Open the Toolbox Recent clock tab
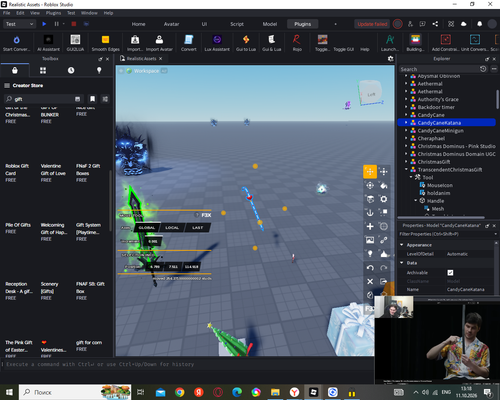This screenshot has width=500, height=400. click(71, 70)
